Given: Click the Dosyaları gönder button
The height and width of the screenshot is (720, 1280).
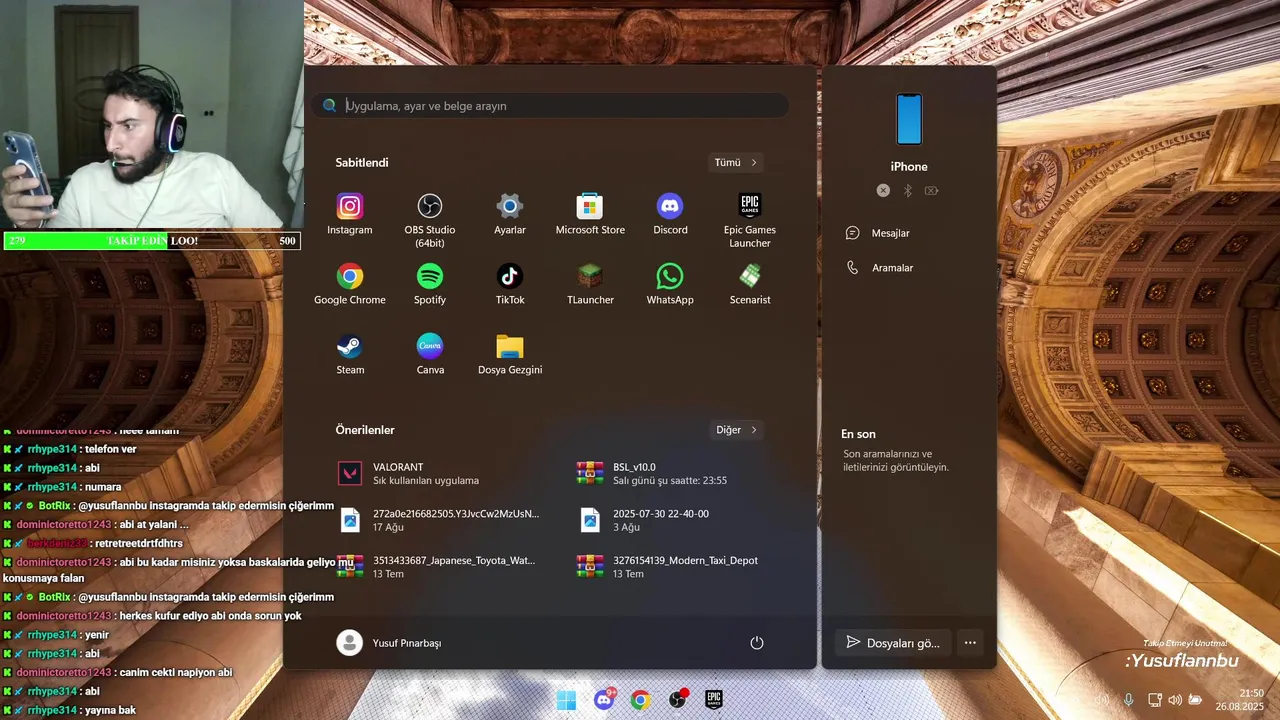Looking at the screenshot, I should click(893, 643).
